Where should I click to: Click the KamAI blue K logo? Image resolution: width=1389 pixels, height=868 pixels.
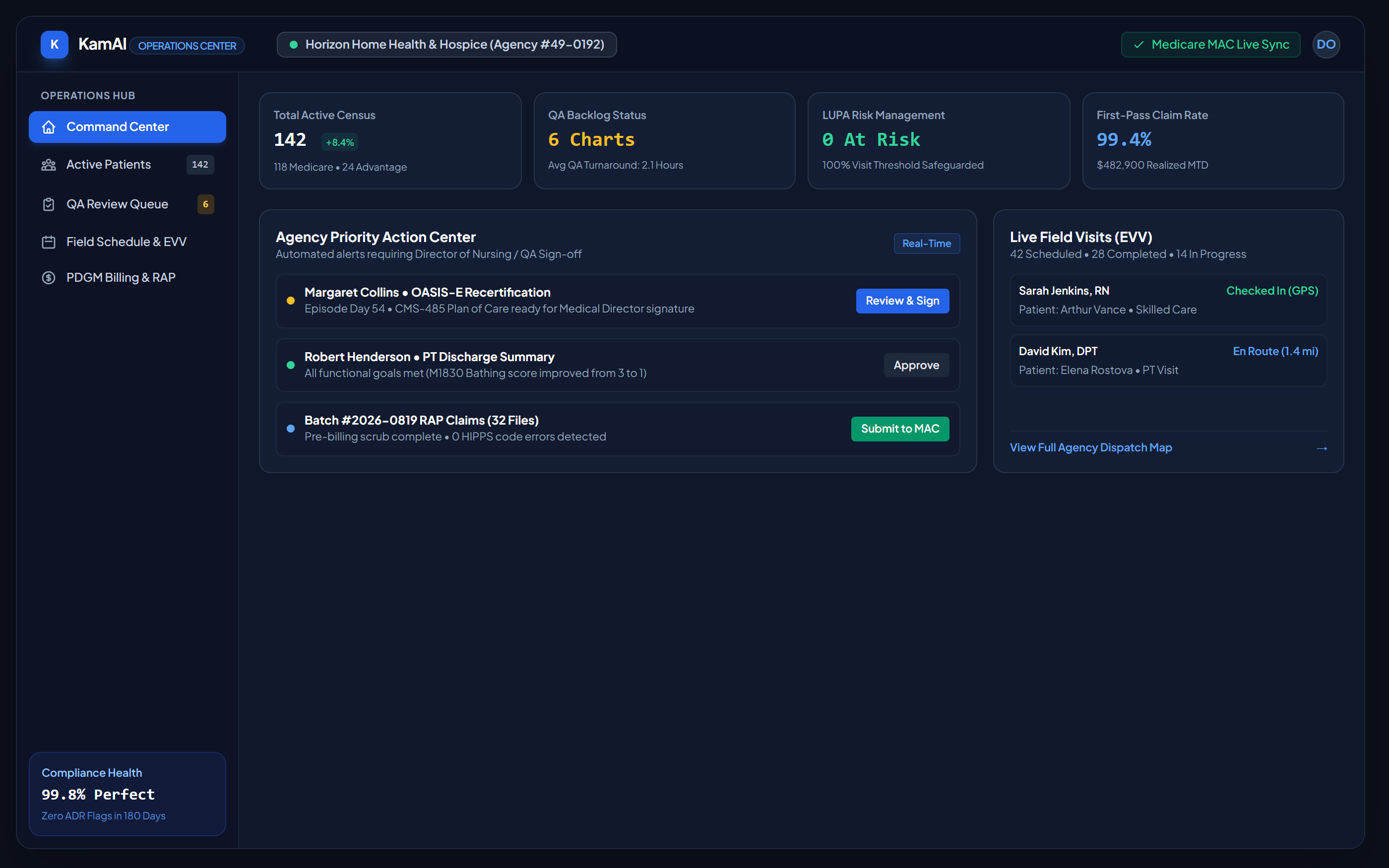click(55, 44)
